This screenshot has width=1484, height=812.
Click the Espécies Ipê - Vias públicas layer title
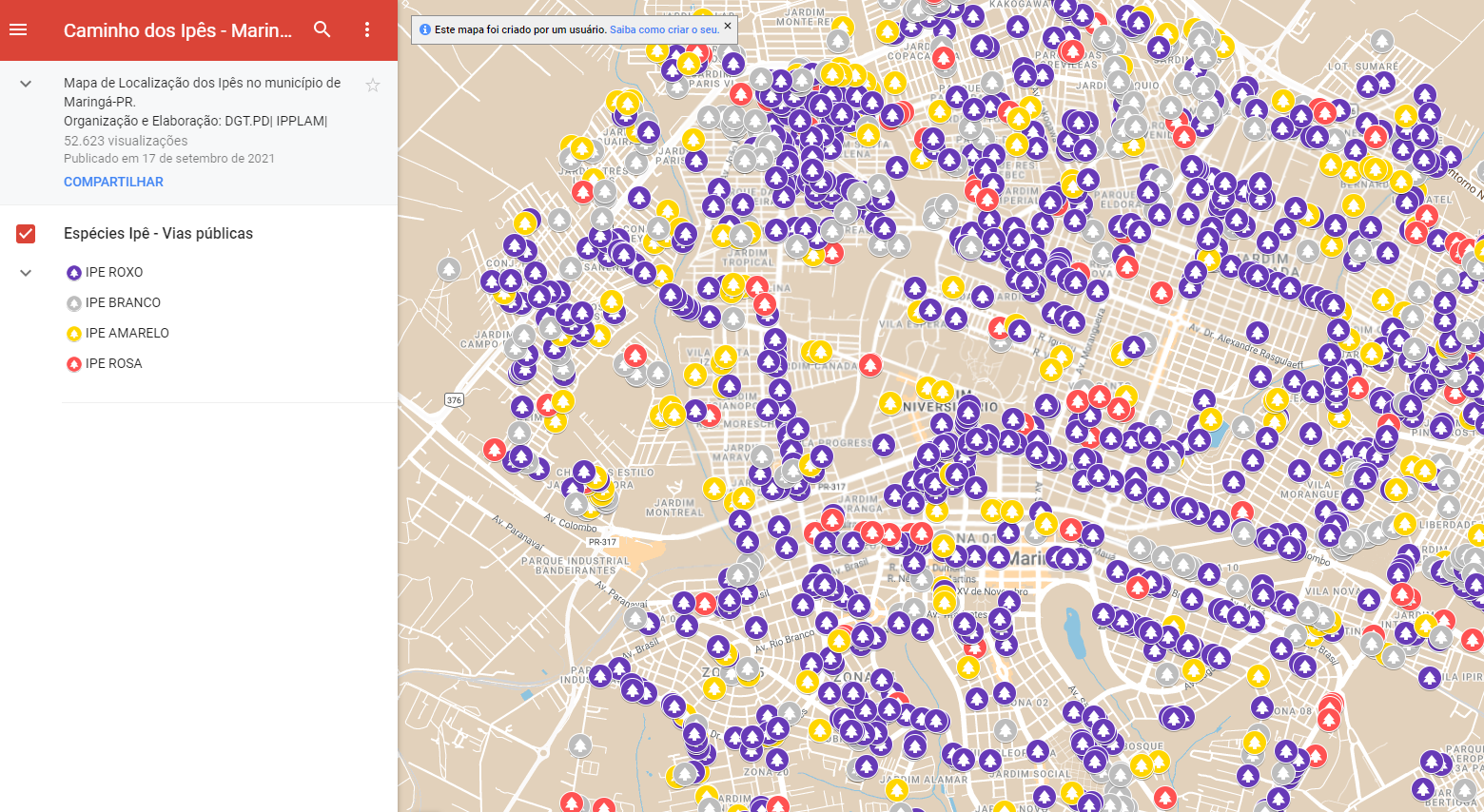tap(158, 234)
